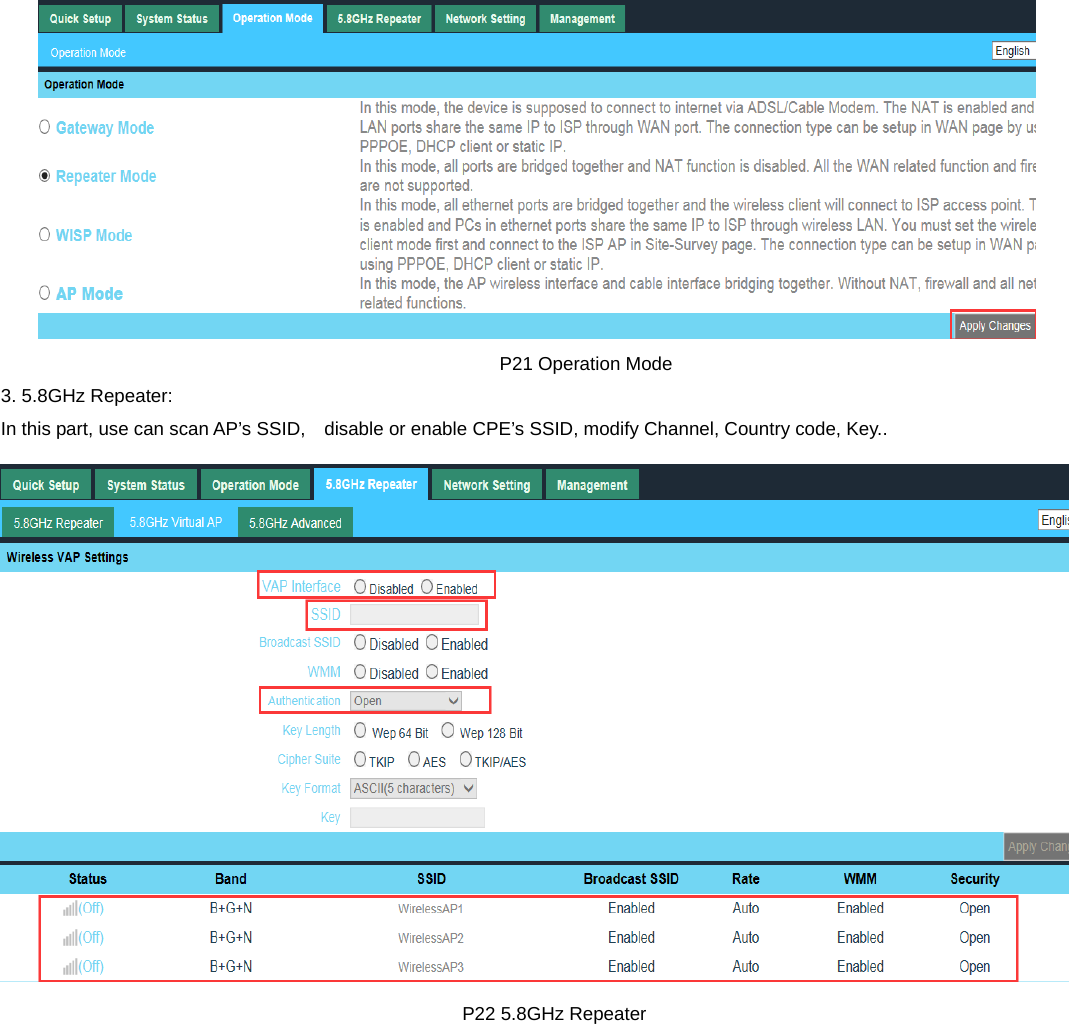Image resolution: width=1069 pixels, height=1024 pixels.
Task: Open the Authentication dropdown
Action: click(x=404, y=700)
